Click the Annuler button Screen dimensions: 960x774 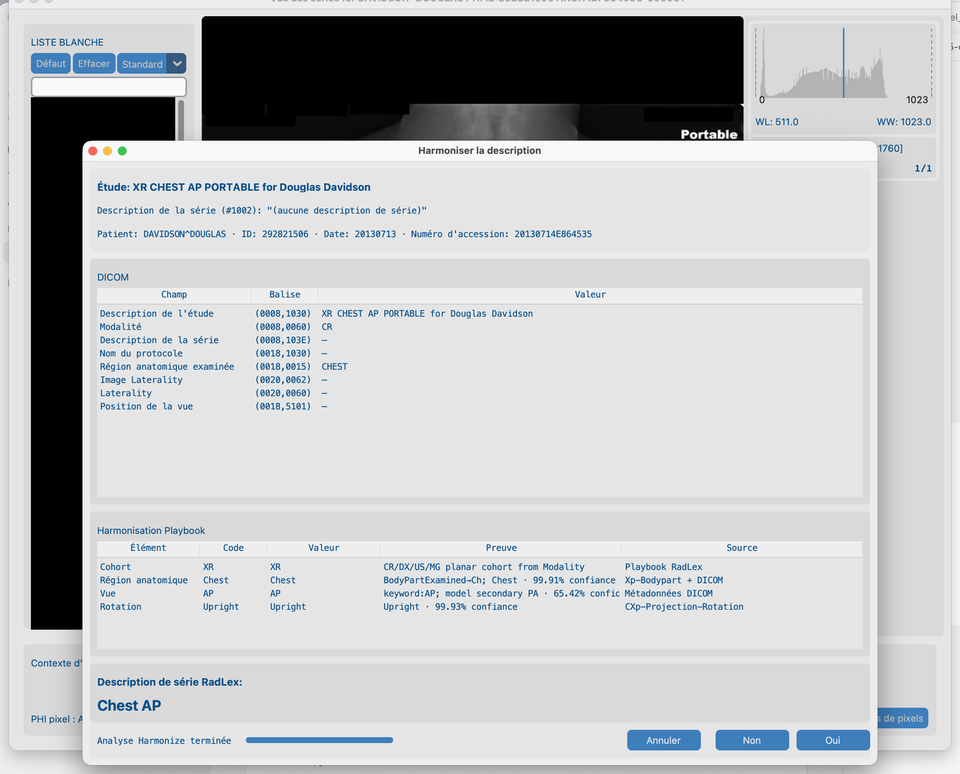(663, 740)
